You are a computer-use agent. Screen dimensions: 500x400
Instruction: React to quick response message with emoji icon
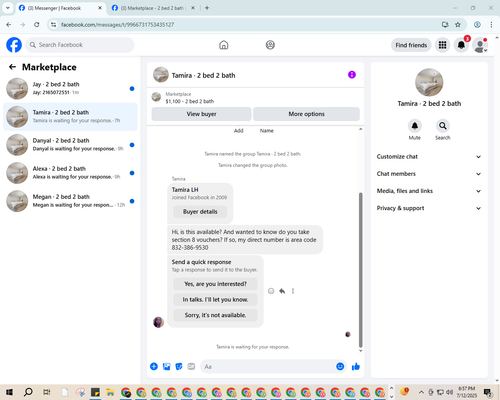pyautogui.click(x=271, y=291)
